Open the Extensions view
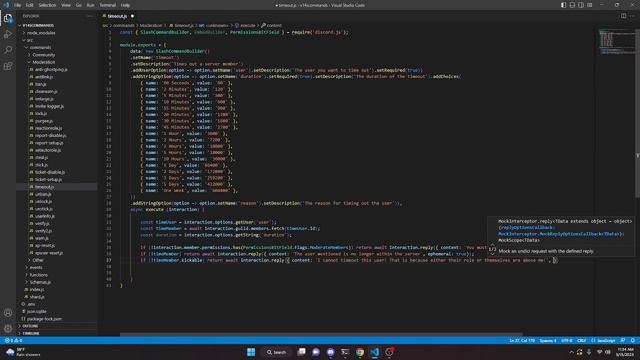 [x=8, y=66]
